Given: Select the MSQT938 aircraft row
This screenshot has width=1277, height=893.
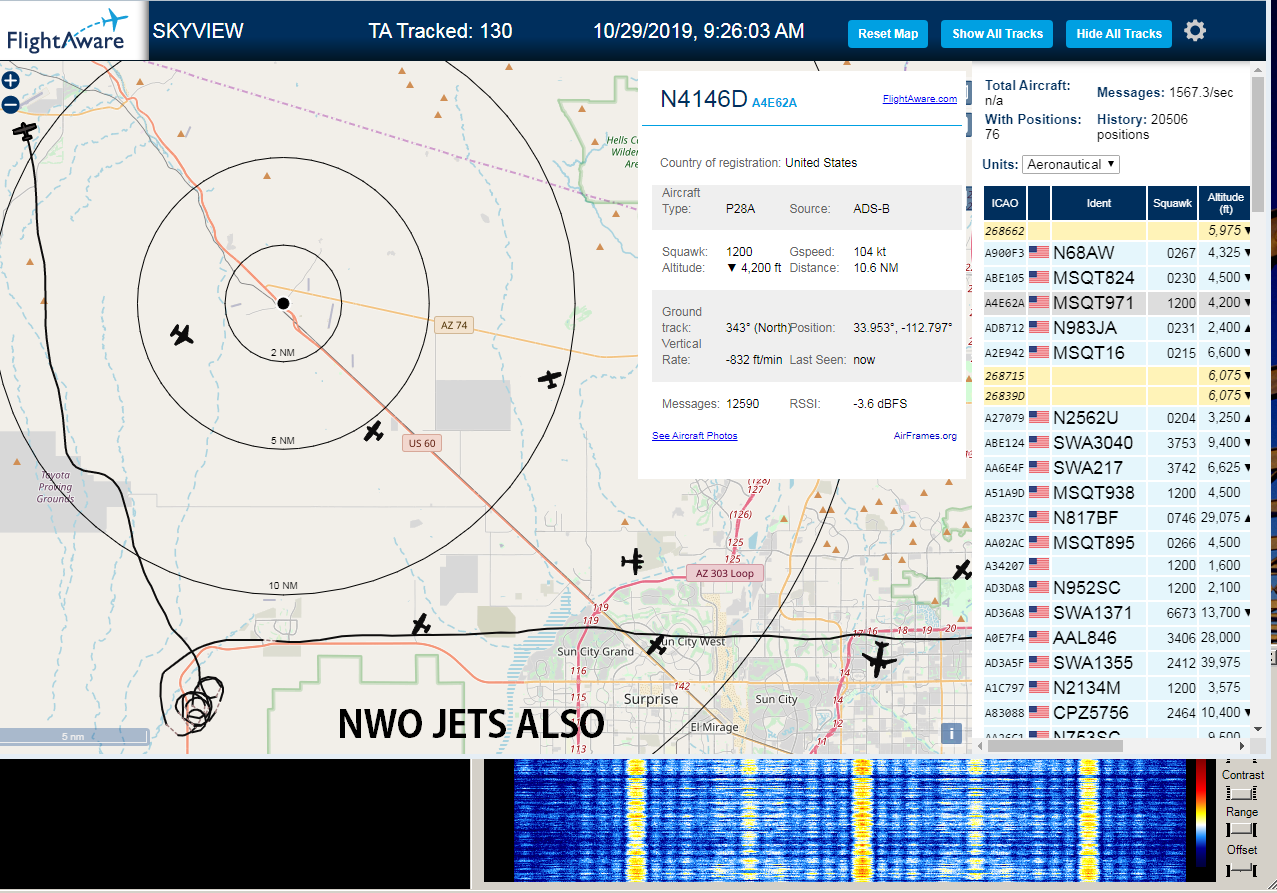Looking at the screenshot, I should (x=1117, y=493).
